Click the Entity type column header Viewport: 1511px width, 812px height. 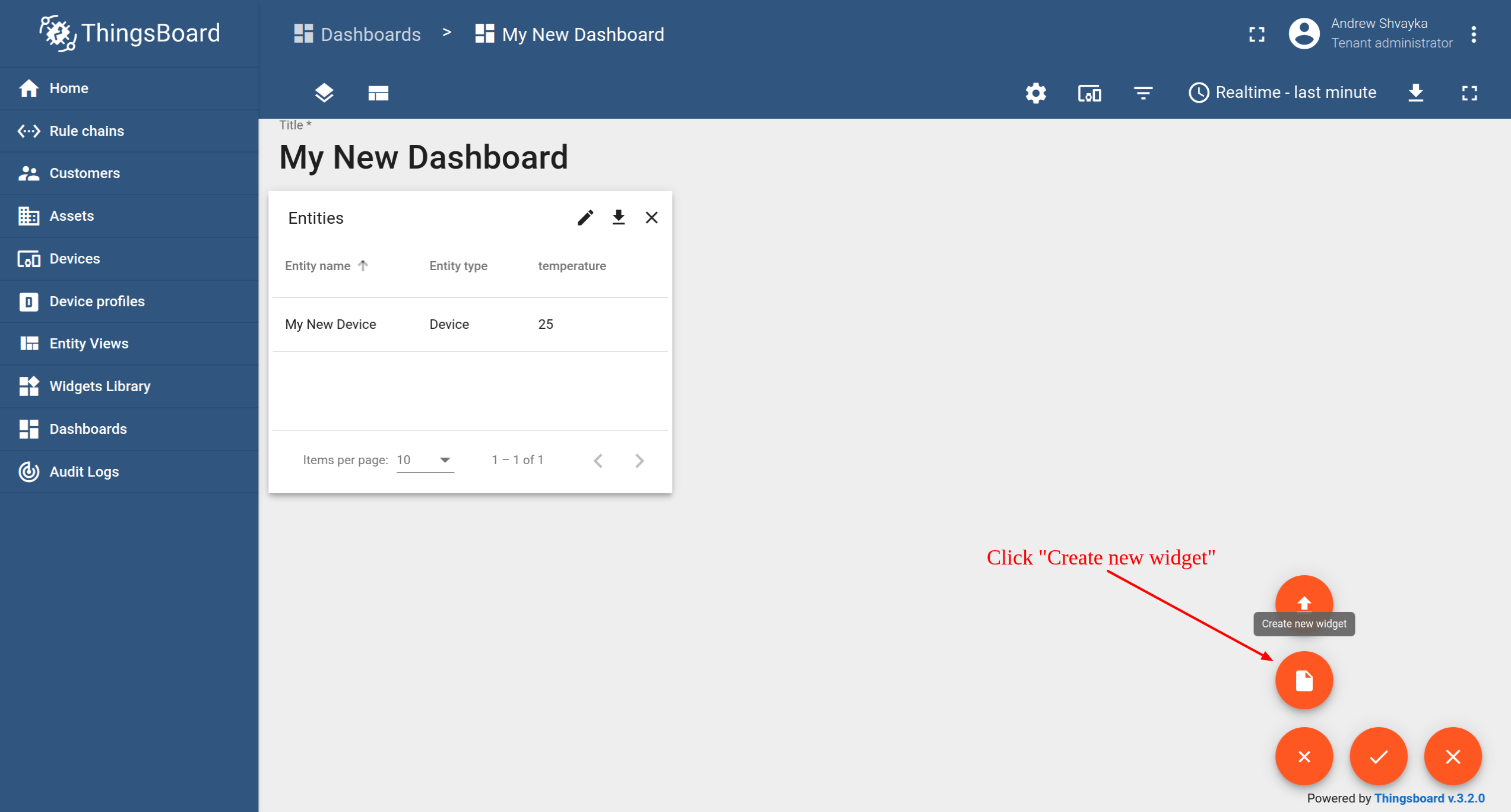458,266
